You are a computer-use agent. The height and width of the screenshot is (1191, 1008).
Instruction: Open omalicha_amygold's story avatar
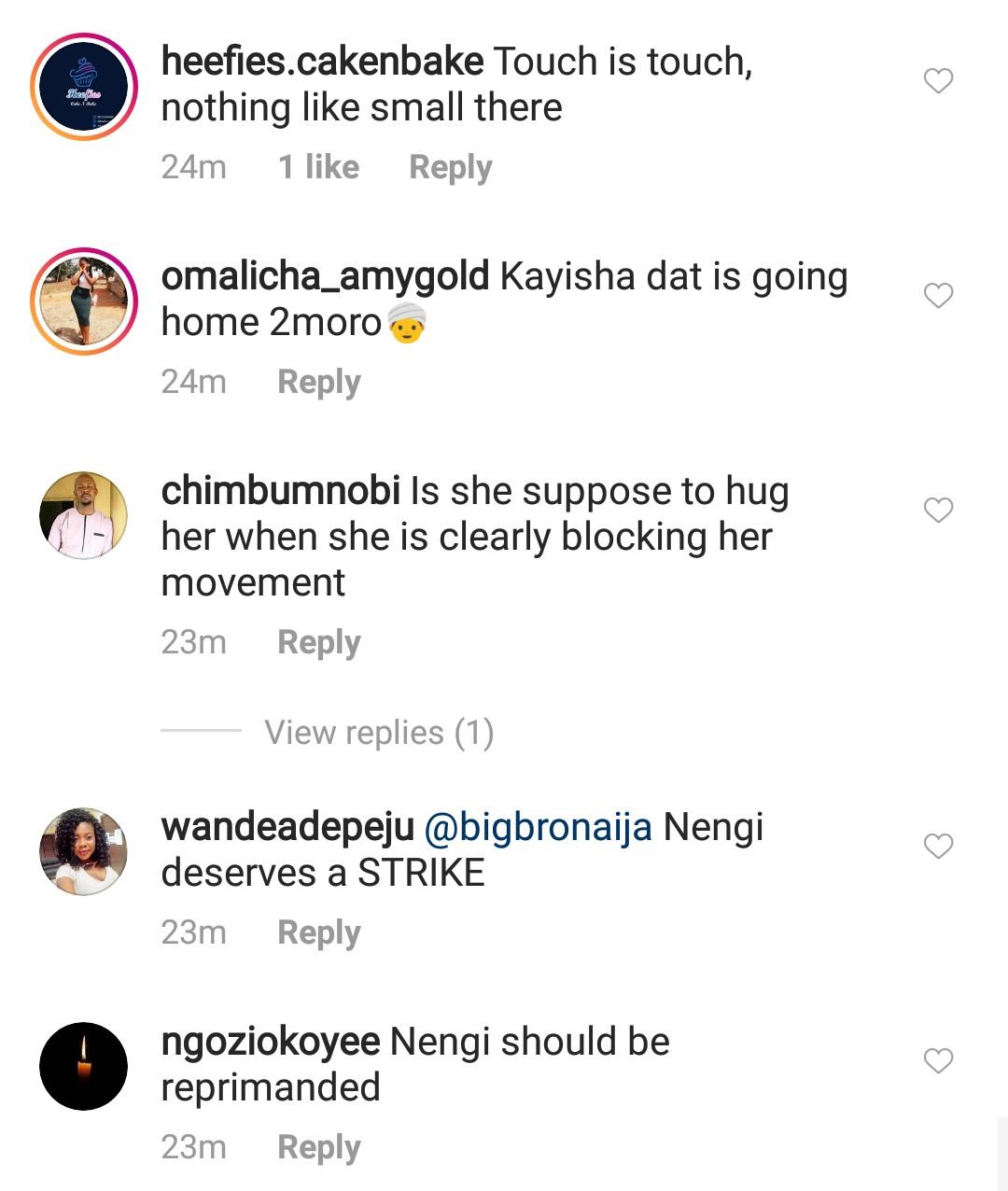coord(84,301)
